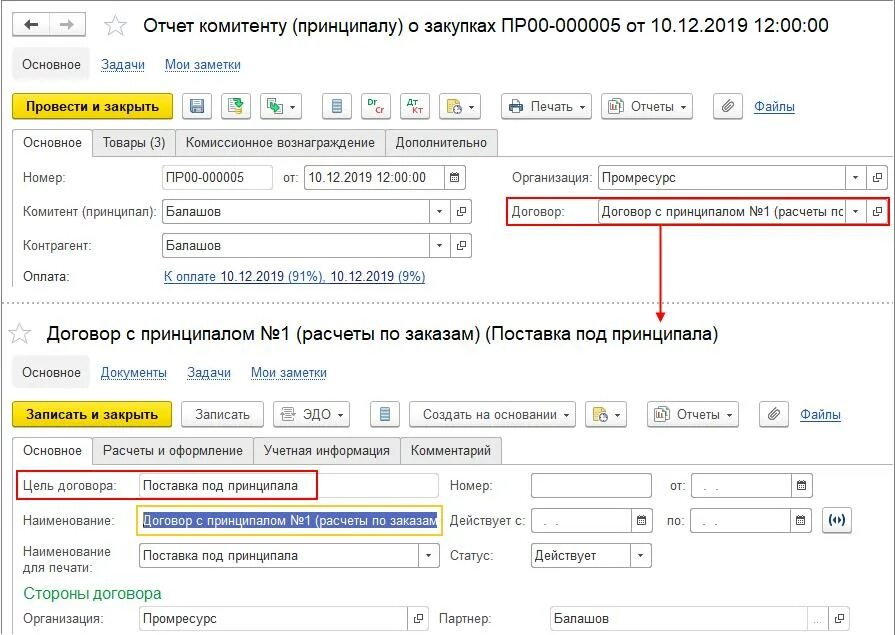This screenshot has width=895, height=635.
Task: Show Dr/Cr postings icon
Action: [376, 107]
